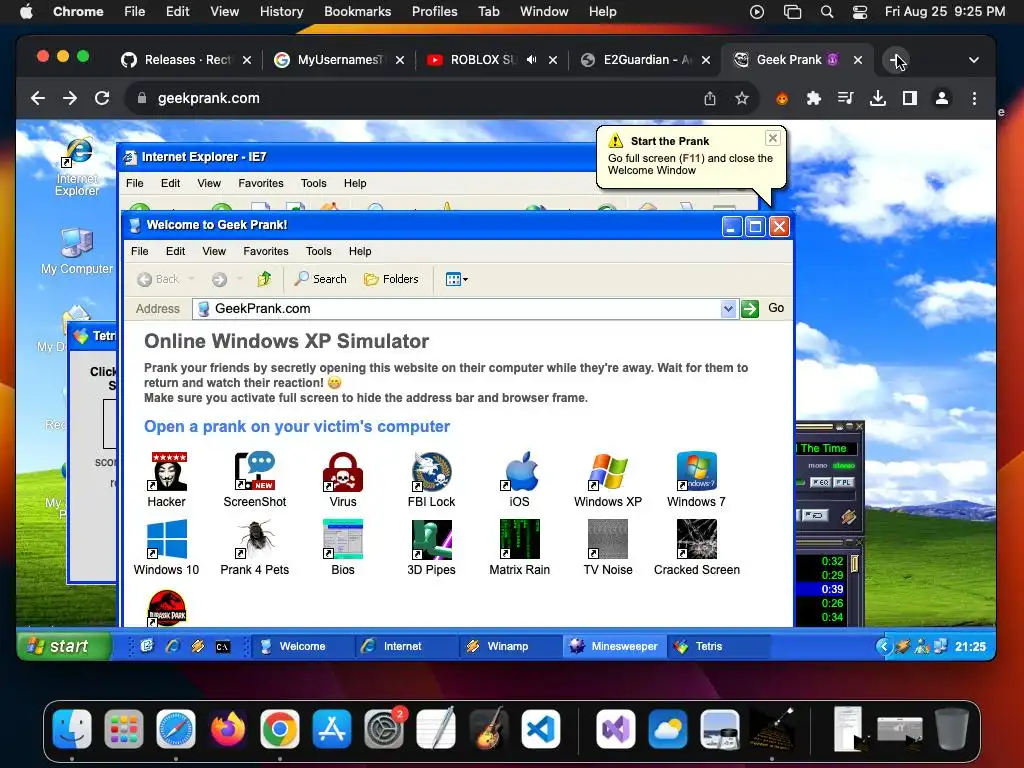Toggle Winamp PL playlist button

click(x=843, y=483)
